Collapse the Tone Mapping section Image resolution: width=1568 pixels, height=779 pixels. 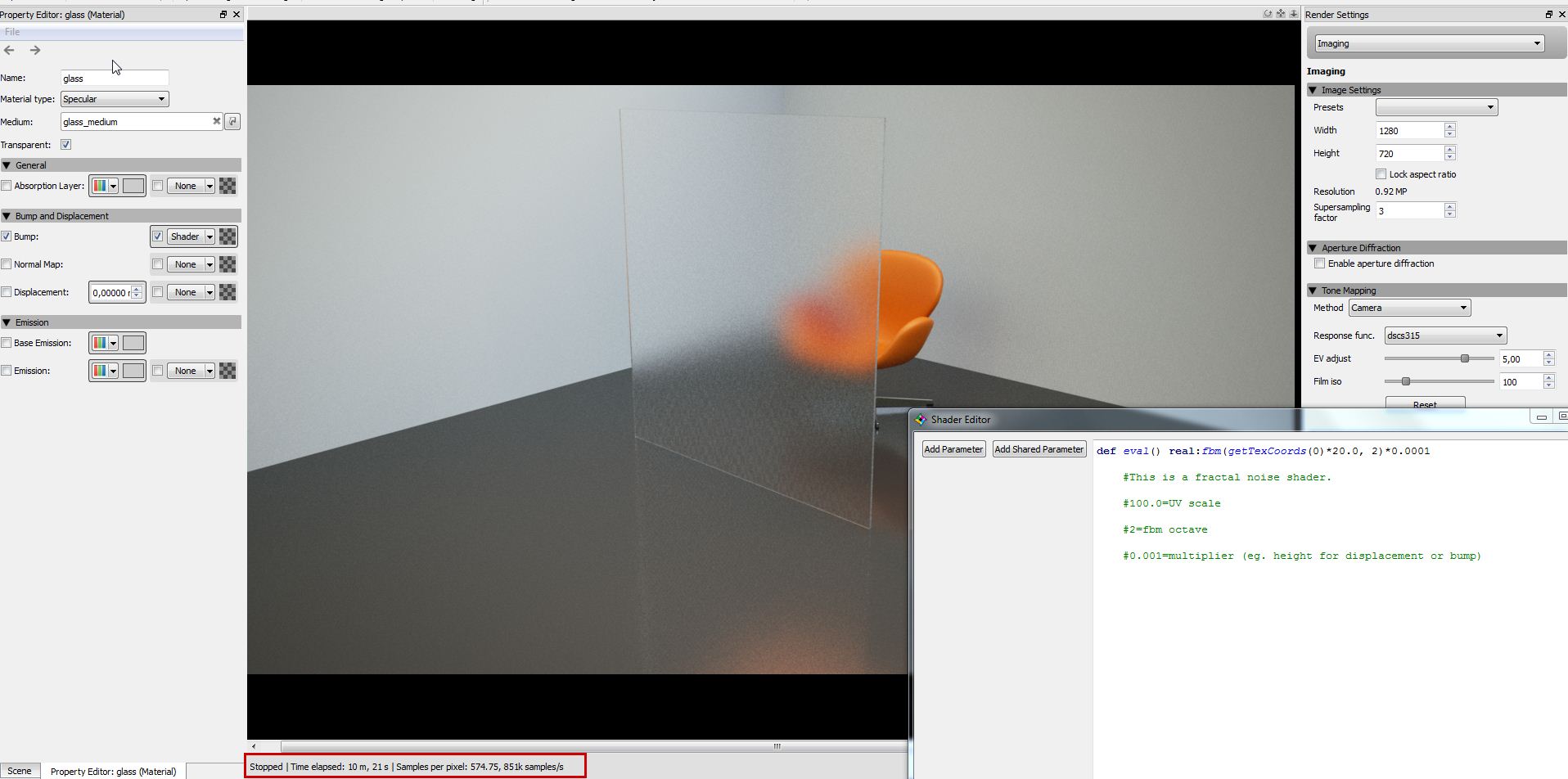point(1313,290)
